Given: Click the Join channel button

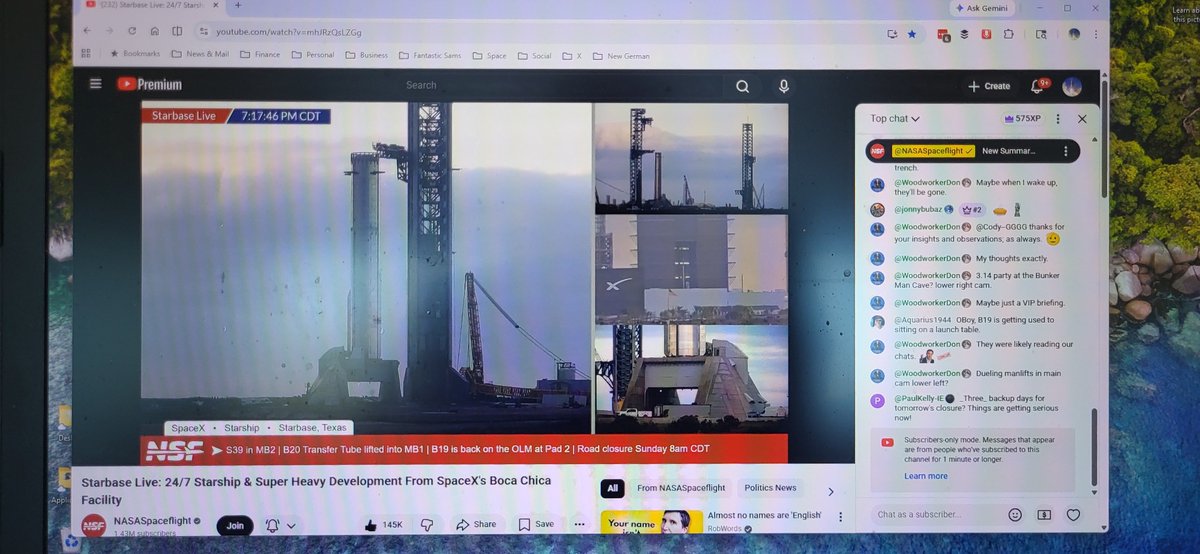Looking at the screenshot, I should point(235,525).
